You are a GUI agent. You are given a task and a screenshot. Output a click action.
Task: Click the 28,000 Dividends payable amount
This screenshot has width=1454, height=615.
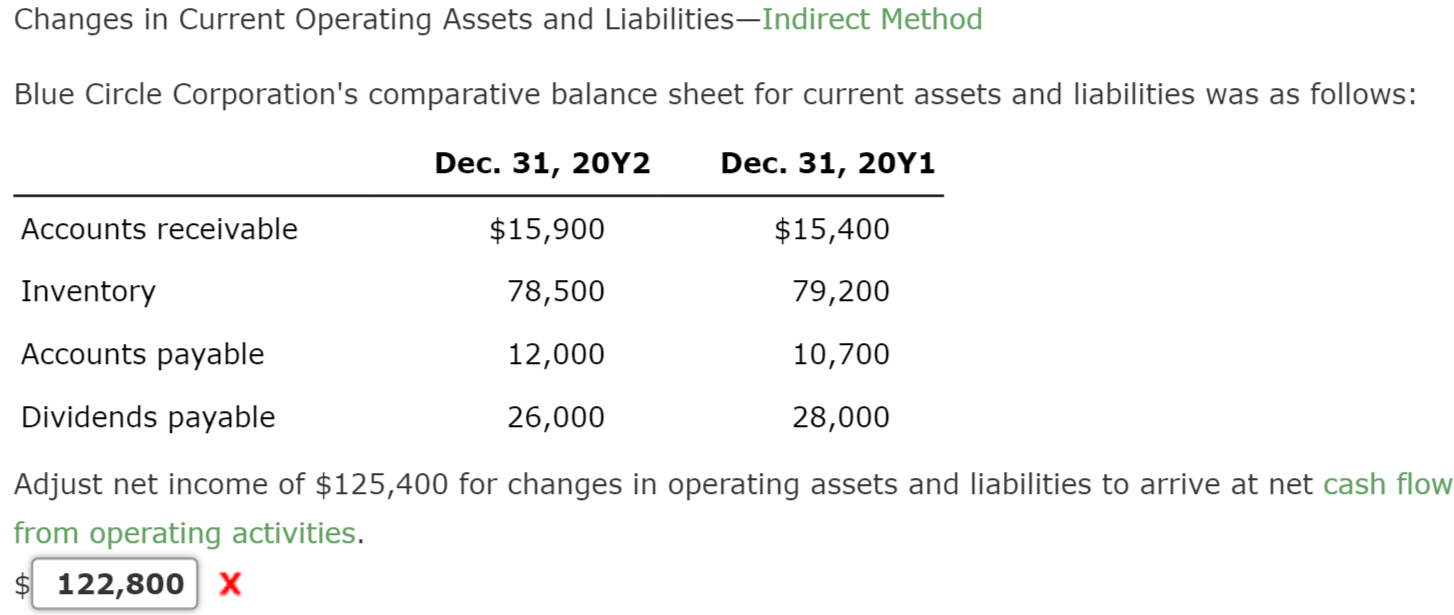point(840,417)
